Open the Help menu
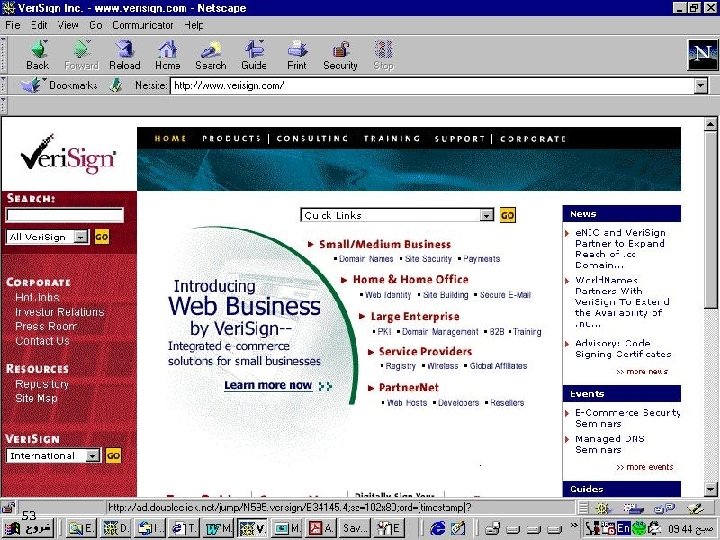The width and height of the screenshot is (720, 540). (194, 25)
